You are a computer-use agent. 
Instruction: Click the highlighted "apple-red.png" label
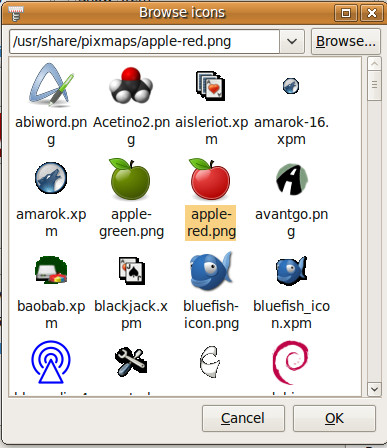(x=211, y=223)
